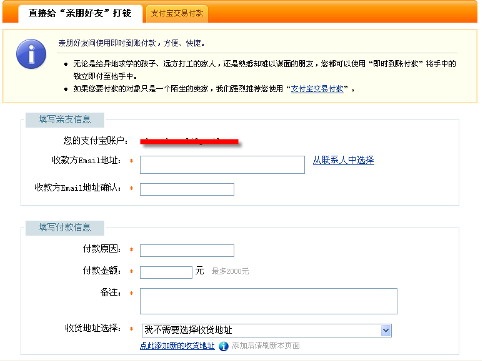Focus the 收款方Email地址确认 field

187,189
